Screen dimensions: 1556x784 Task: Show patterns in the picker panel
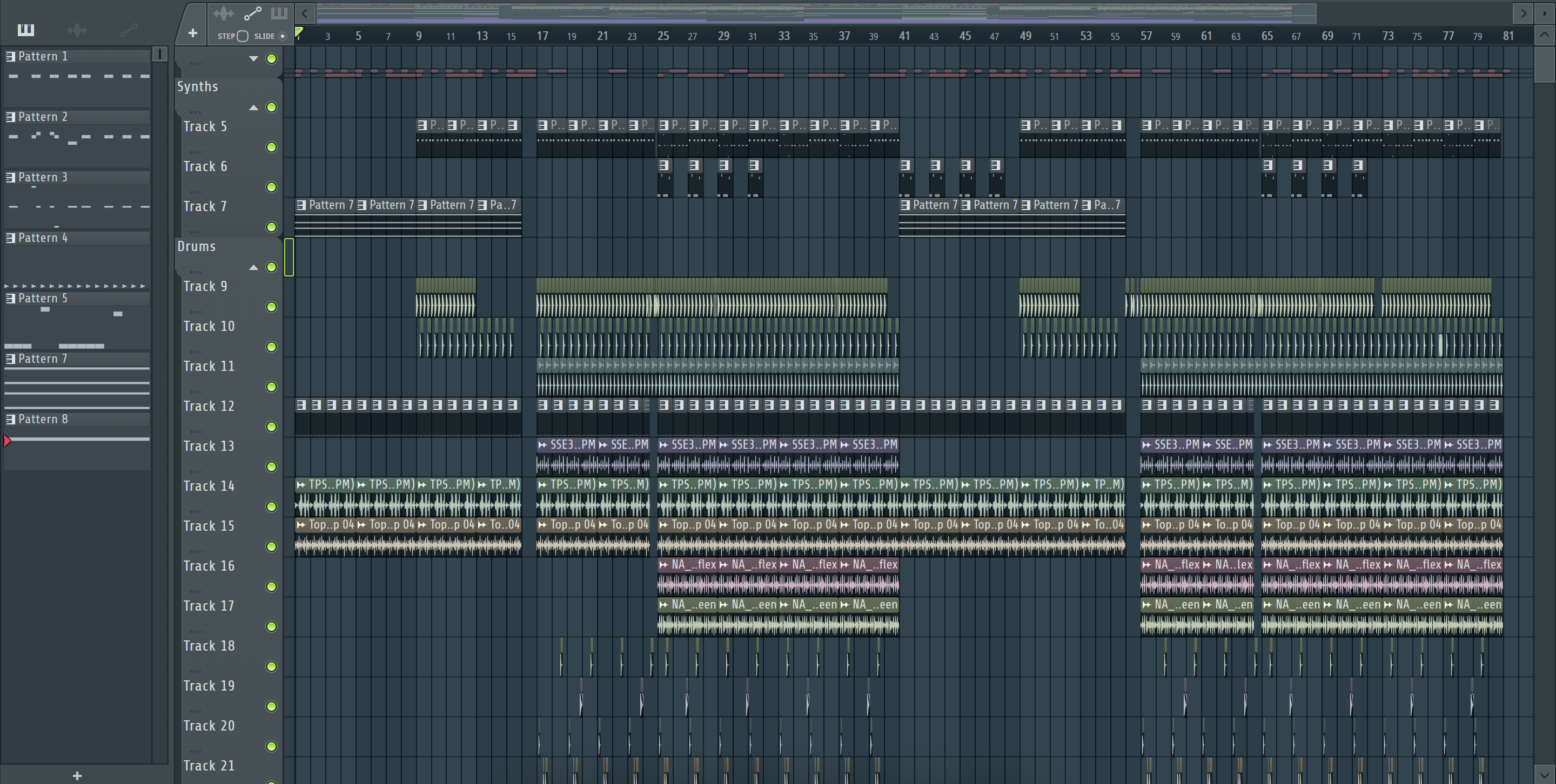(26, 30)
